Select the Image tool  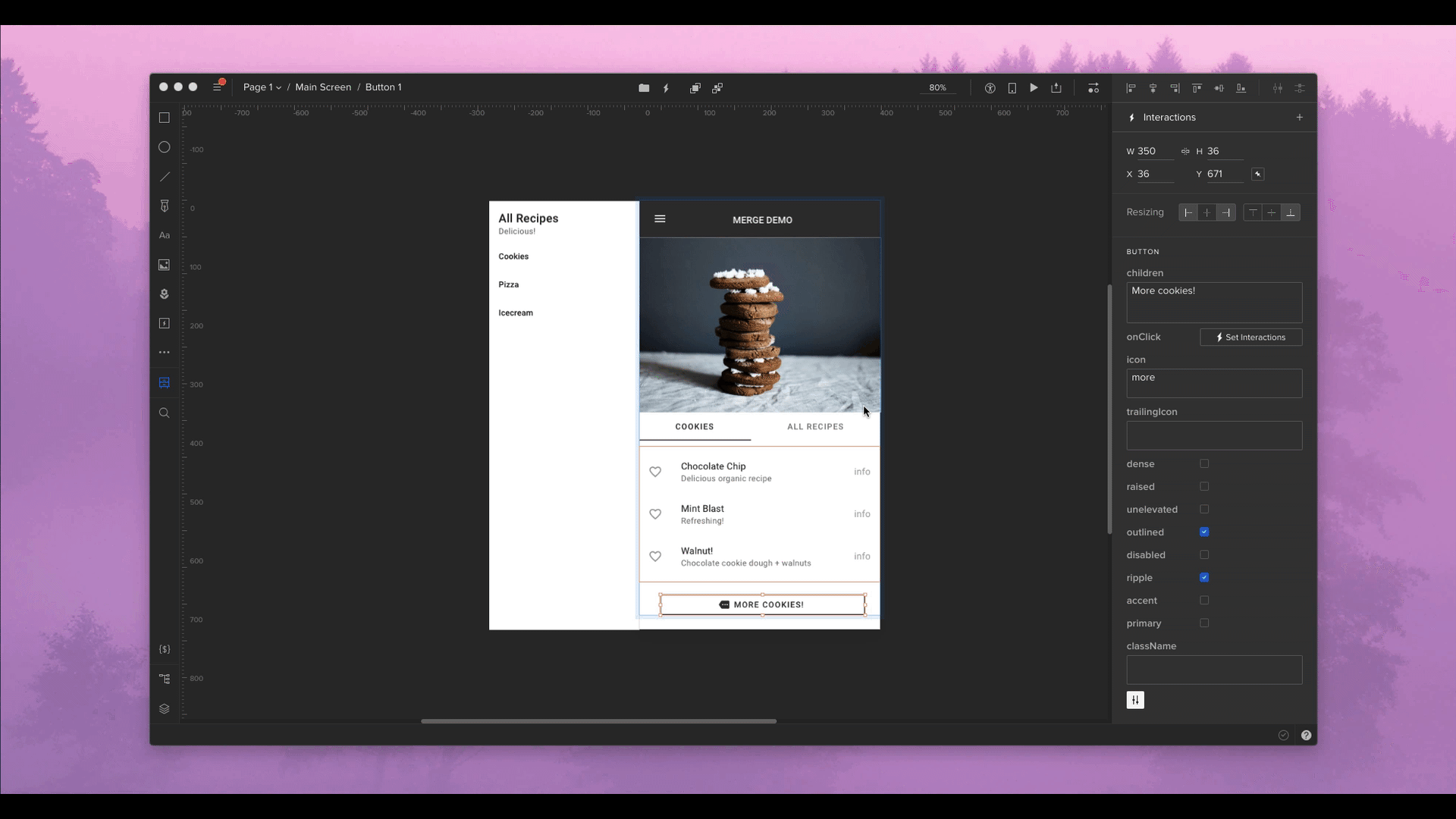164,265
